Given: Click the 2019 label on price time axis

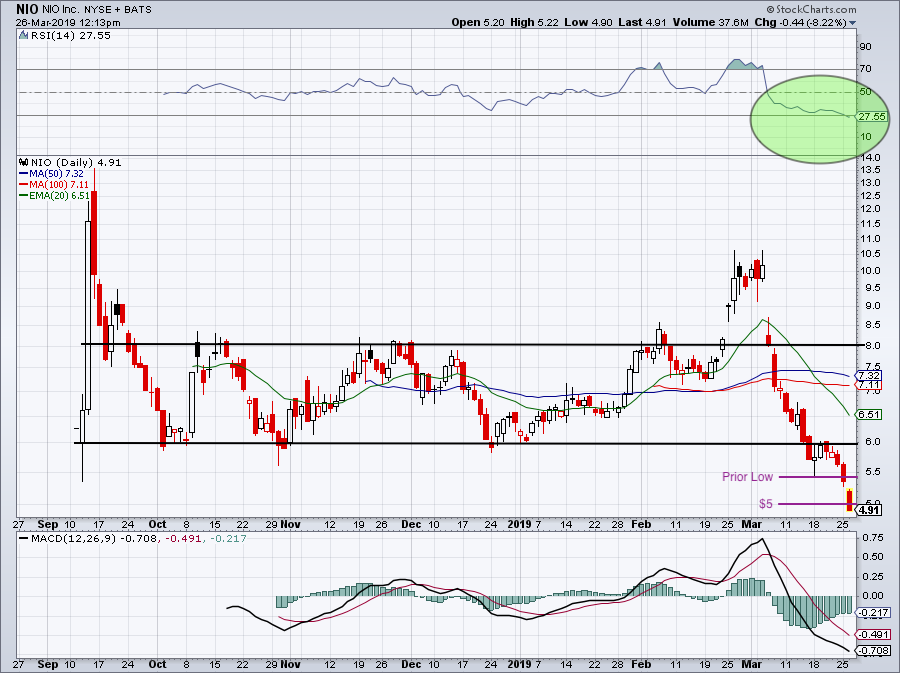Looking at the screenshot, I should pos(520,524).
